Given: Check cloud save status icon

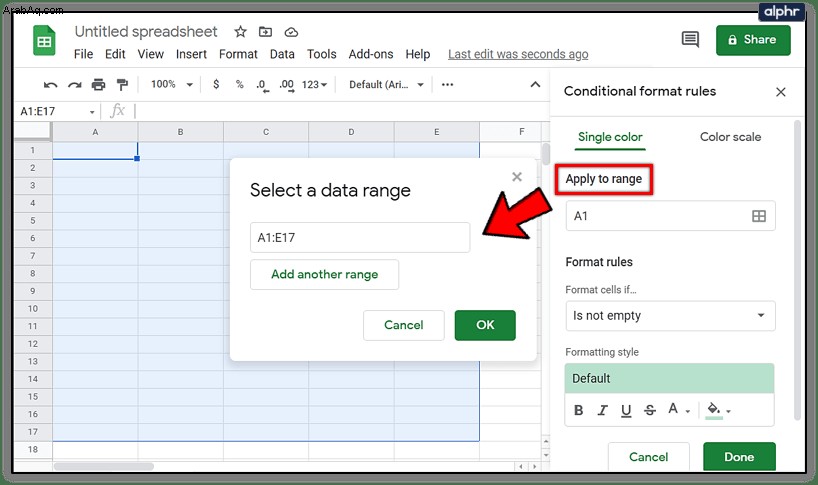Looking at the screenshot, I should pyautogui.click(x=291, y=32).
